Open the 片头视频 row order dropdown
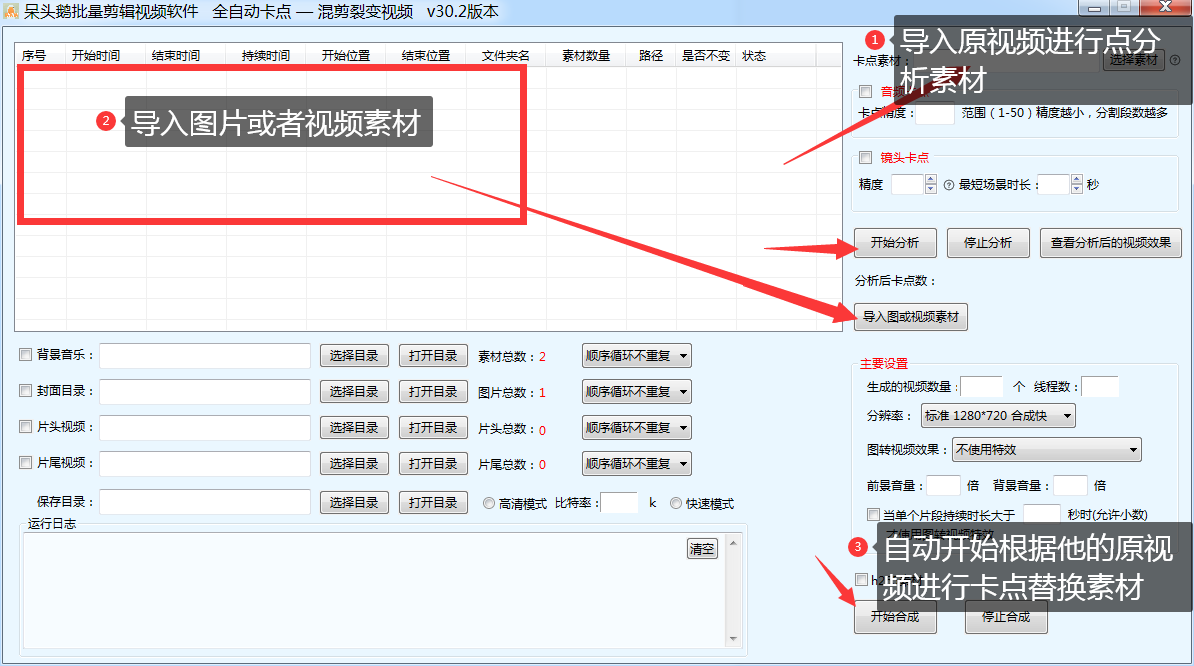This screenshot has width=1194, height=666. coord(637,427)
